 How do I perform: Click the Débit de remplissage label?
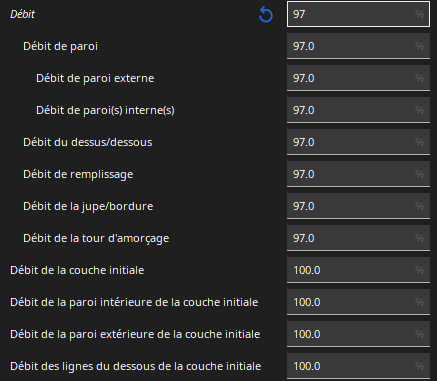click(x=78, y=174)
